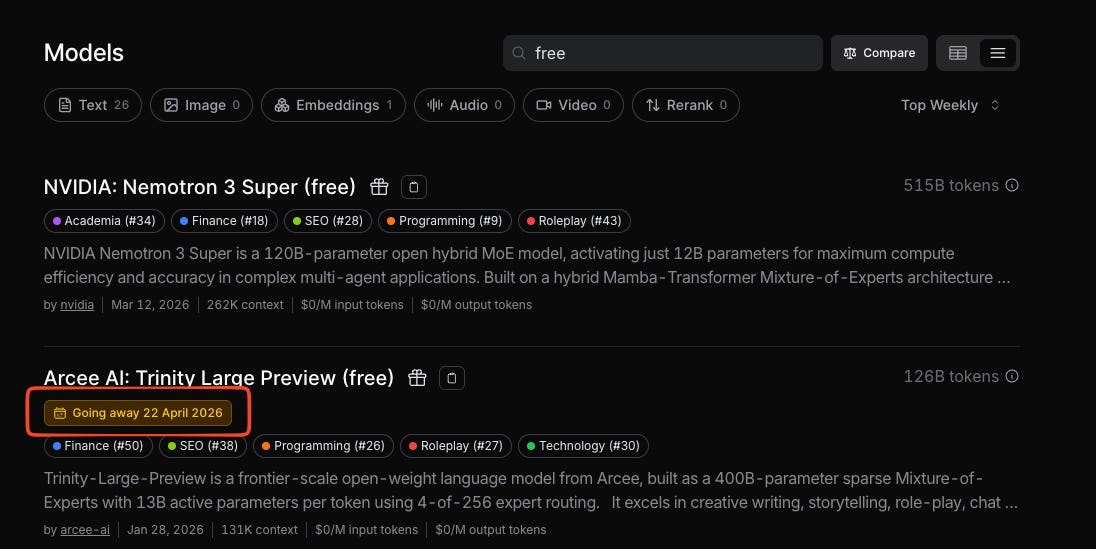Image resolution: width=1096 pixels, height=549 pixels.
Task: Click info icon beside 126B tokens
Action: click(1011, 376)
